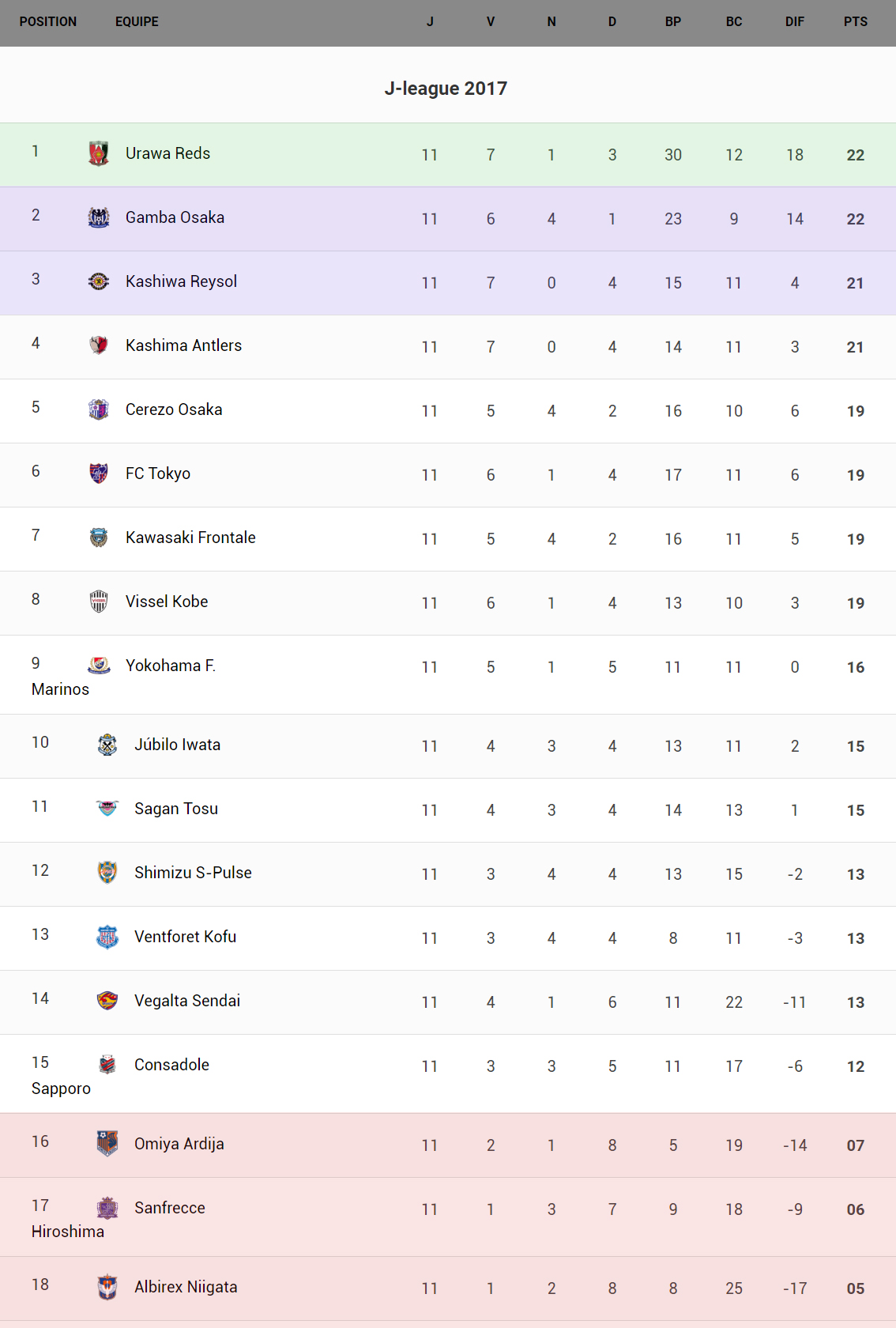Click the Kashima Antlers team crest

click(x=99, y=345)
